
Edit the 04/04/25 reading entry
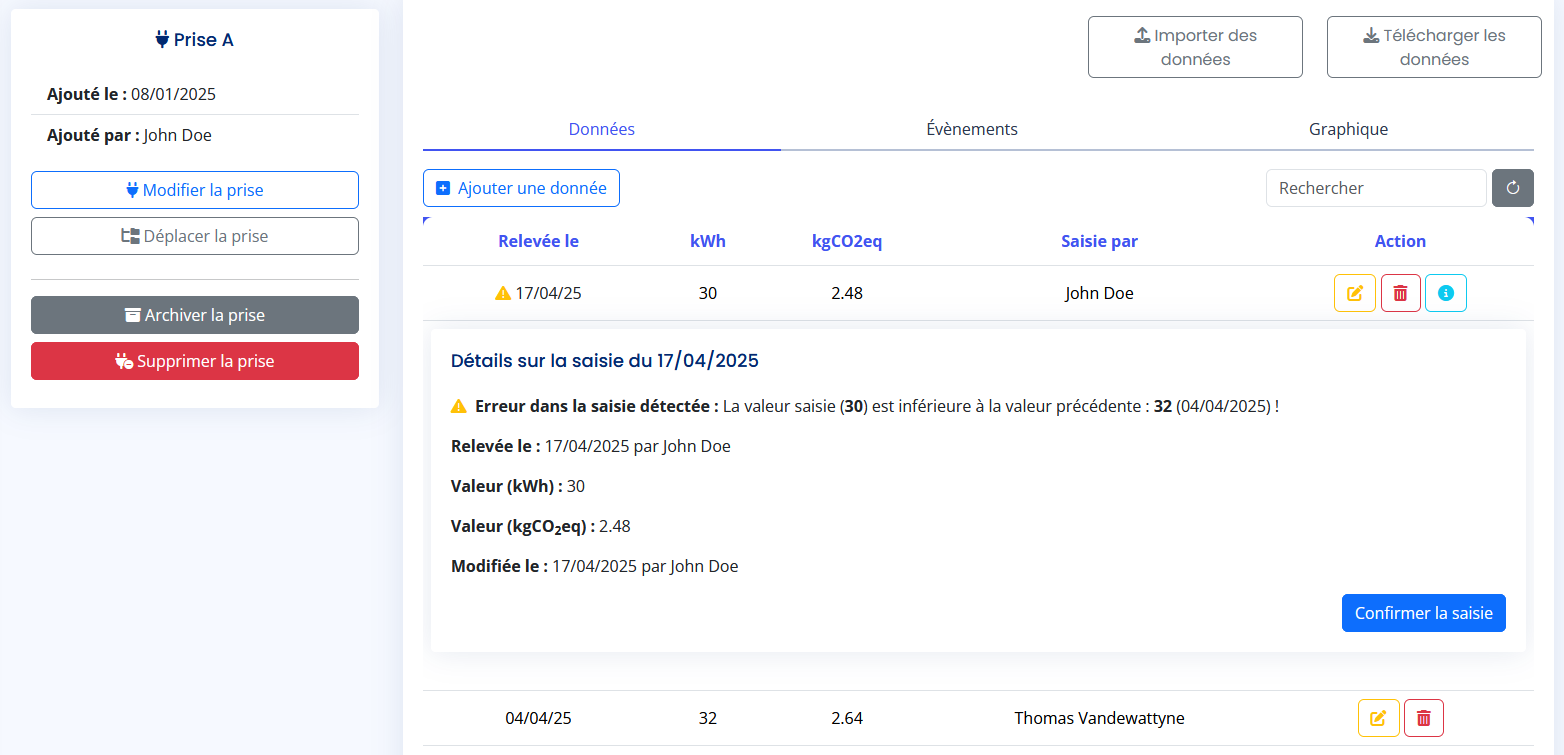[1378, 718]
